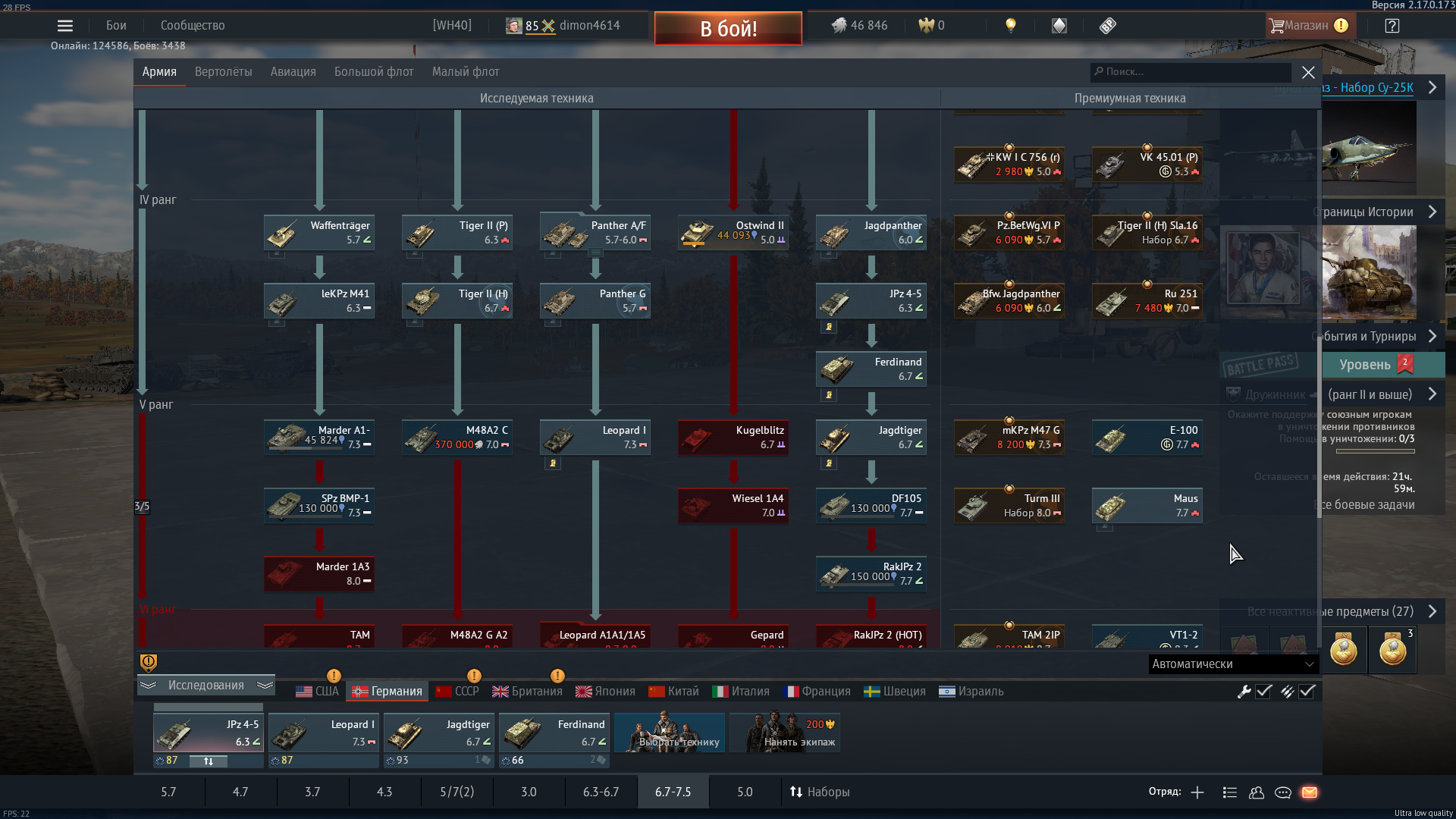The width and height of the screenshot is (1456, 819).
Task: Open the Автоматически dropdown
Action: [x=1234, y=664]
